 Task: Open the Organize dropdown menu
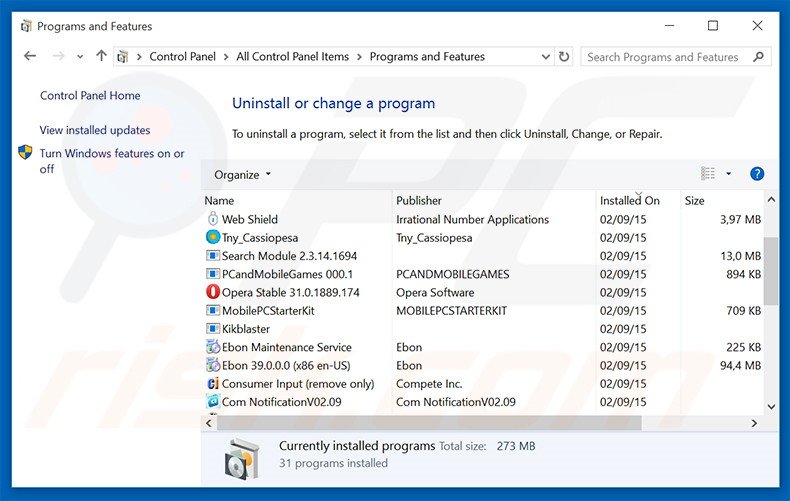point(242,174)
